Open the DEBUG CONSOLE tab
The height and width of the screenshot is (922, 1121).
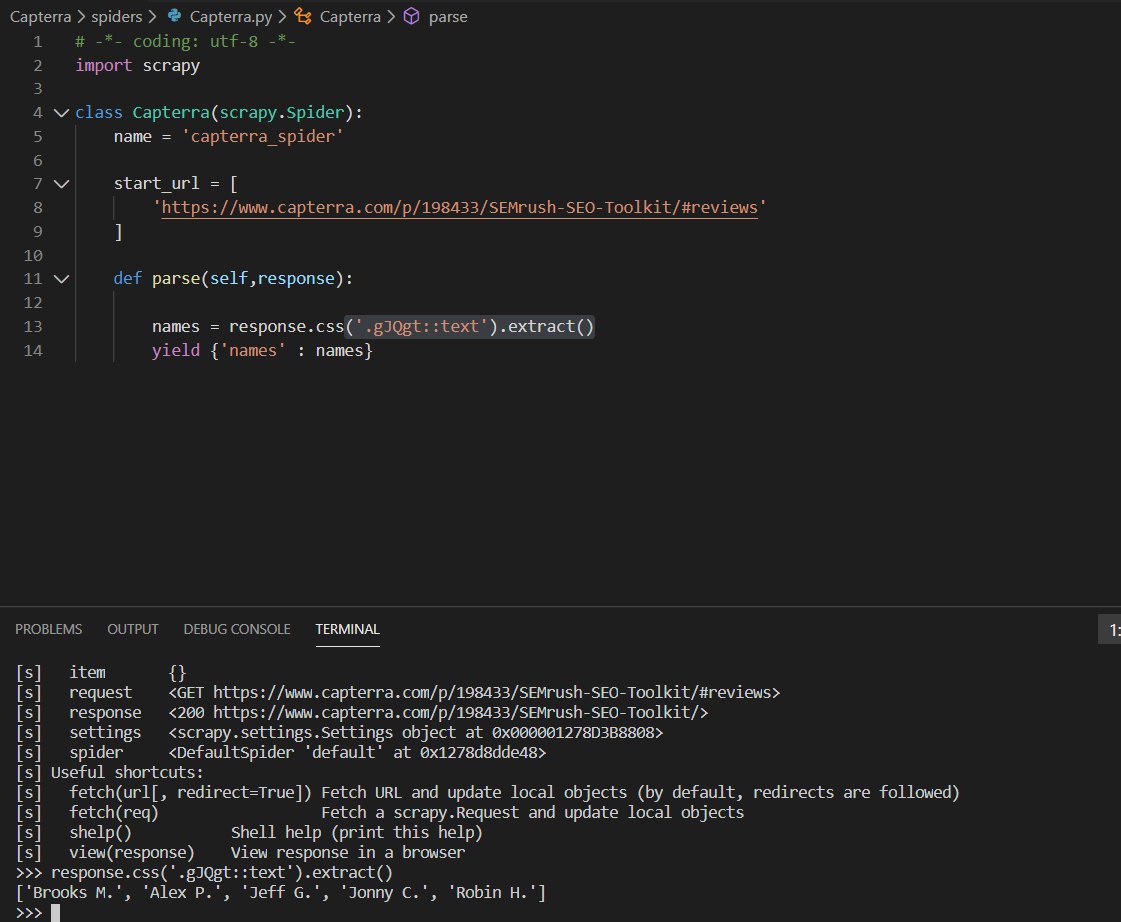pos(237,629)
